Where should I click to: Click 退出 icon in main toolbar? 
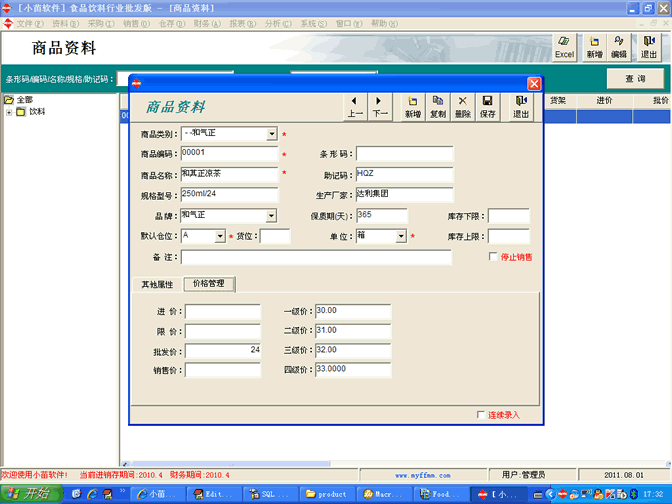[x=648, y=47]
